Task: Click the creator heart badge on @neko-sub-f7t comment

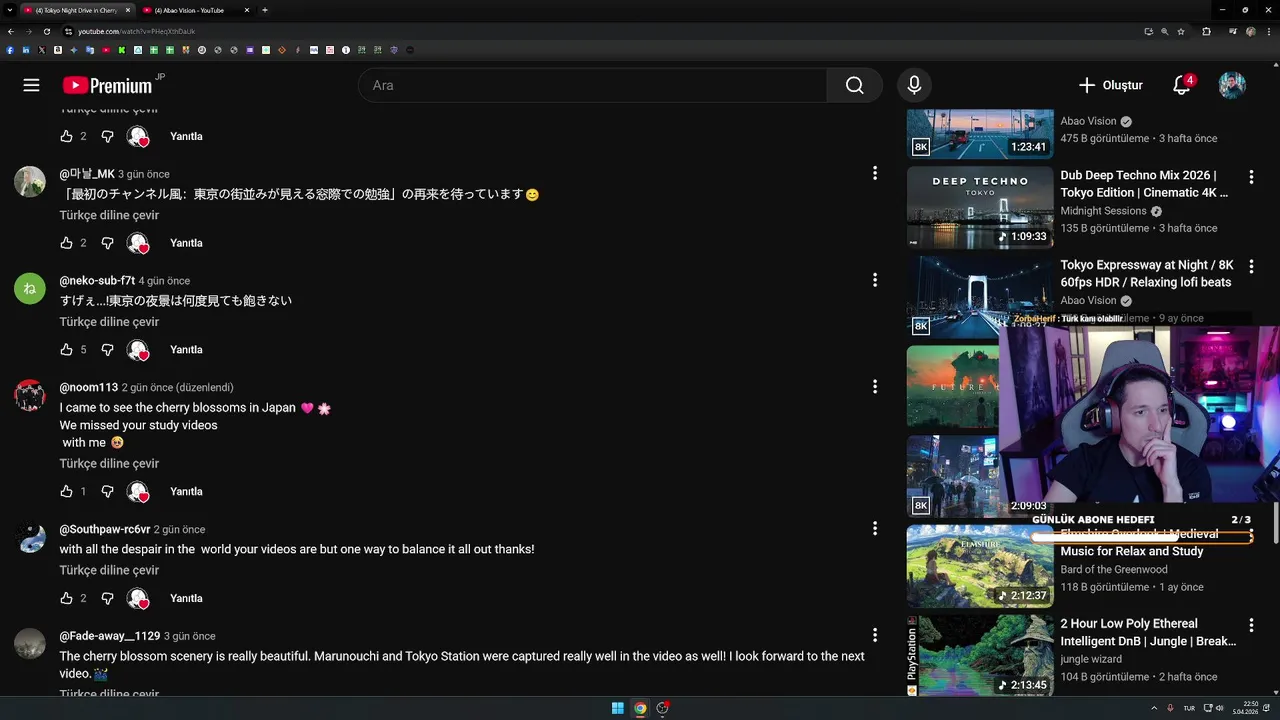Action: click(x=138, y=350)
